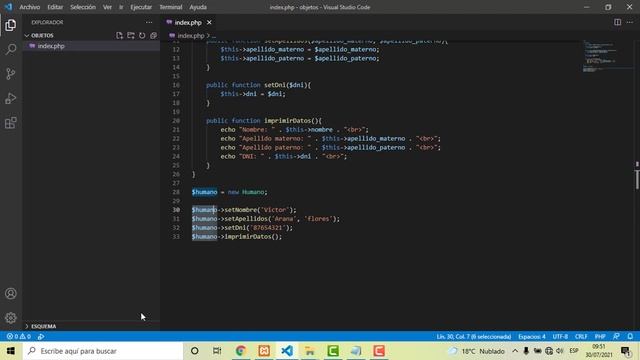The image size is (640, 360).
Task: Create a new file in OBJETOS
Action: [119, 36]
